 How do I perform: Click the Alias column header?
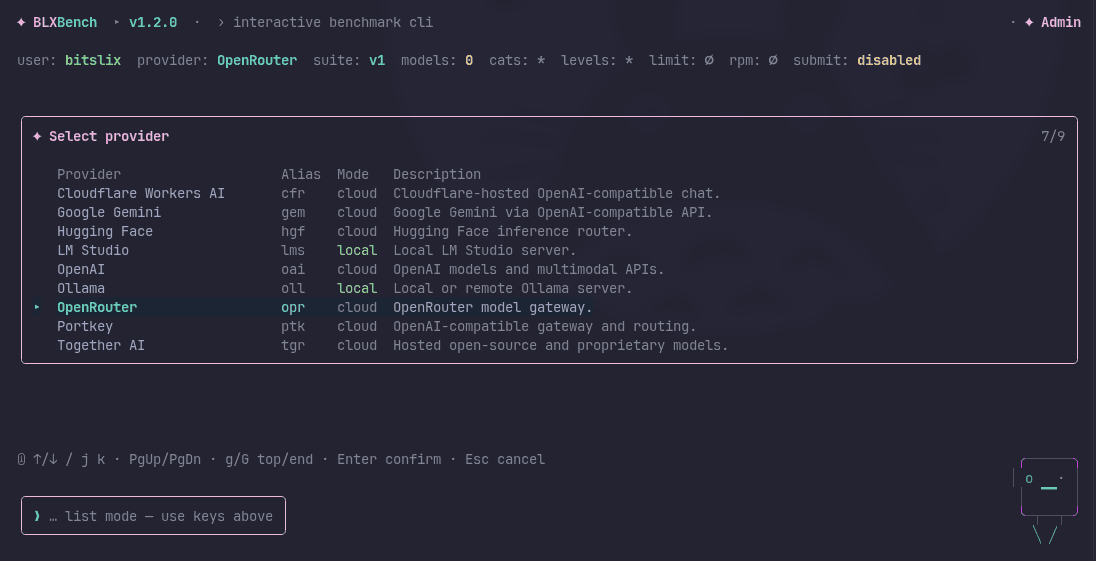(301, 175)
